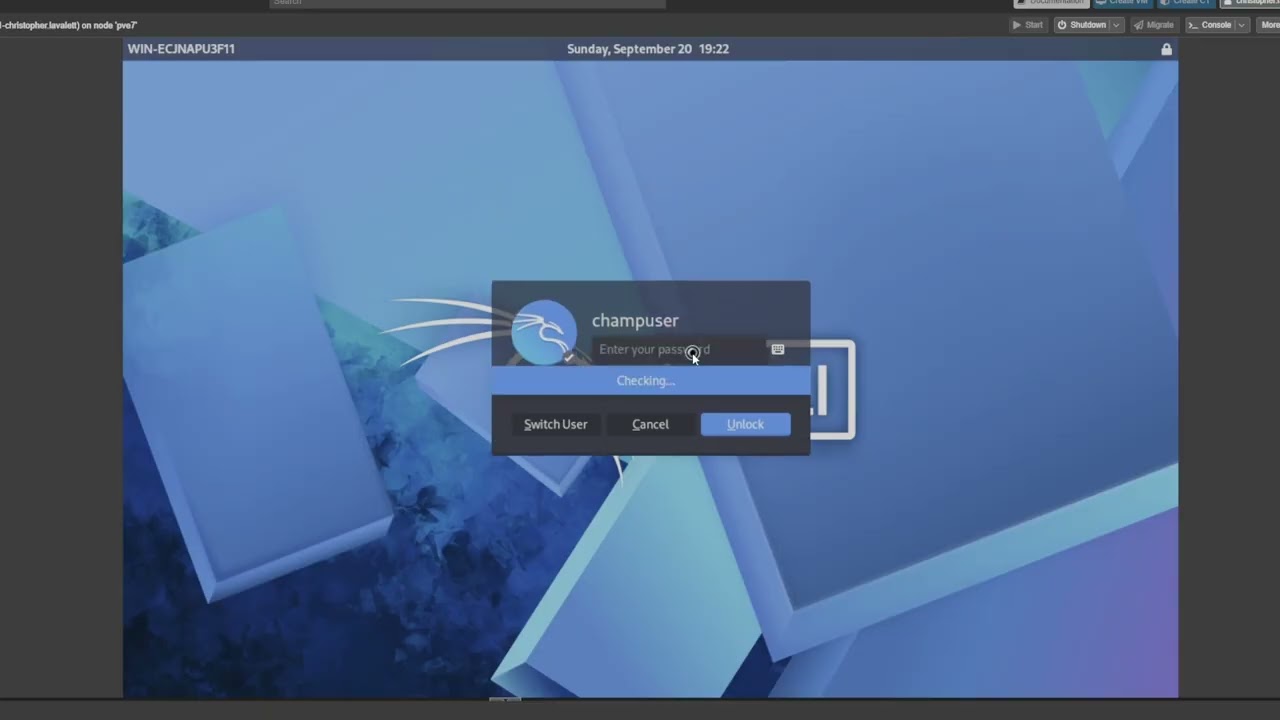The width and height of the screenshot is (1280, 720).
Task: Open the Console button in Proxmox toolbar
Action: pyautogui.click(x=1210, y=25)
